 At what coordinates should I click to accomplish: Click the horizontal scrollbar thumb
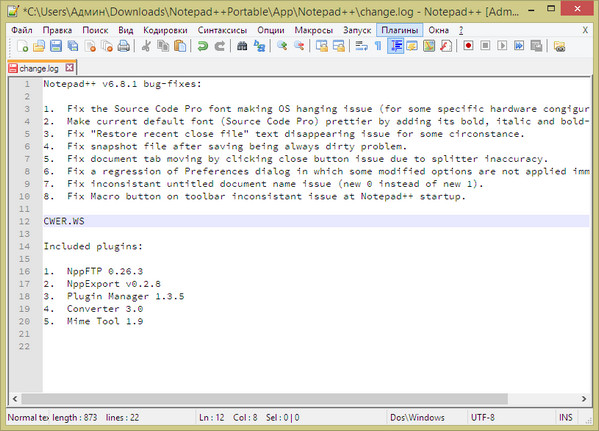coord(265,399)
